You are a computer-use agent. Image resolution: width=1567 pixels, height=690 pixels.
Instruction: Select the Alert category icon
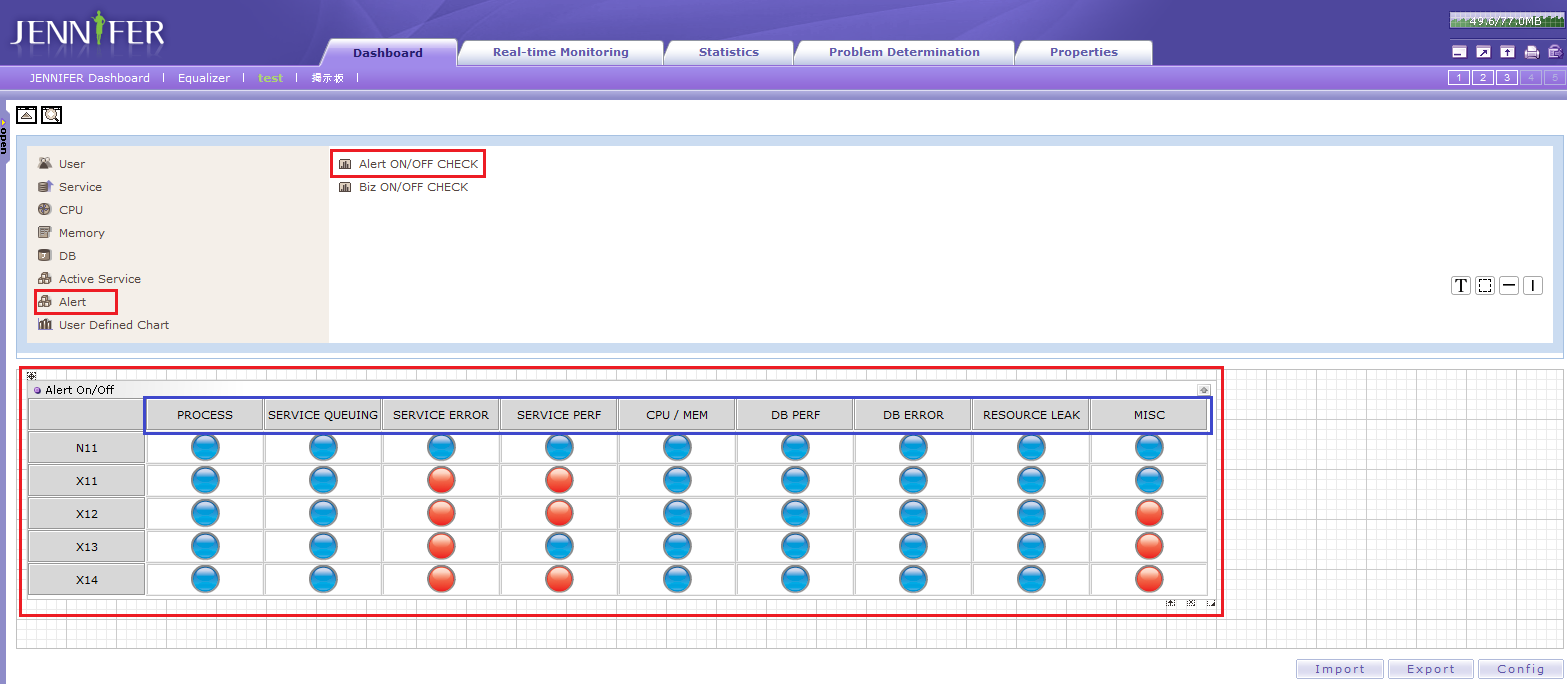point(45,301)
